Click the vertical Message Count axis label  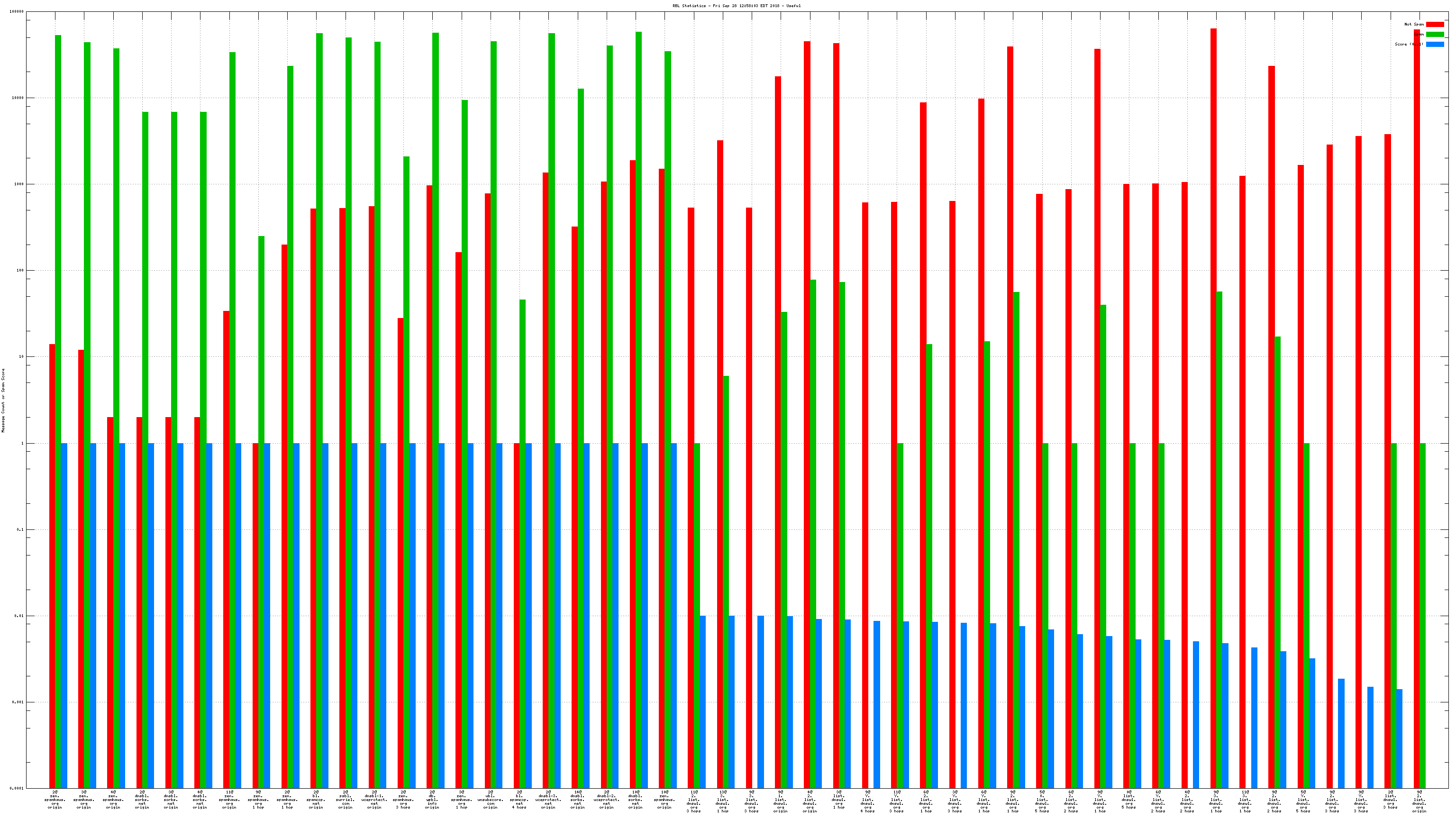(x=3, y=400)
